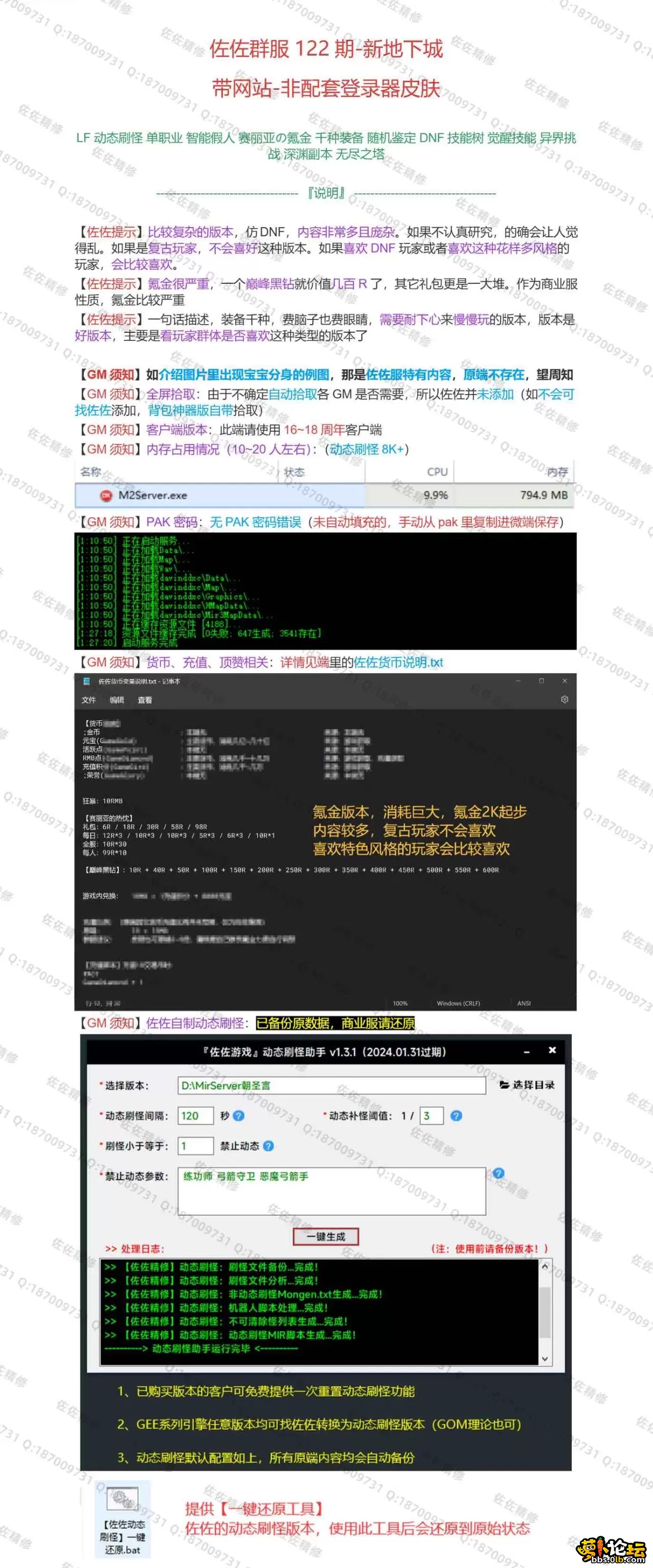Maximize the Notepad window
This screenshot has height=1568, width=653.
(541, 680)
